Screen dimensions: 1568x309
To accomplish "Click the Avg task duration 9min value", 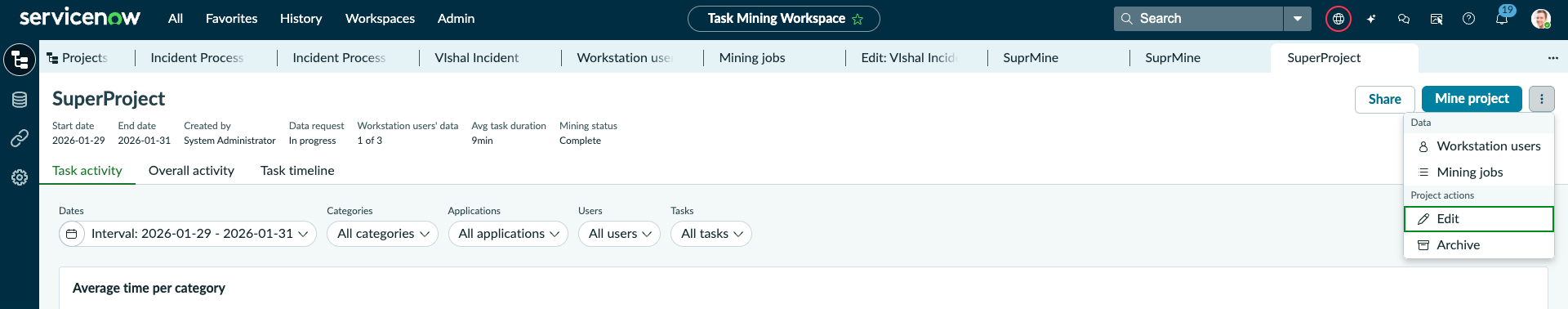I will click(x=482, y=141).
